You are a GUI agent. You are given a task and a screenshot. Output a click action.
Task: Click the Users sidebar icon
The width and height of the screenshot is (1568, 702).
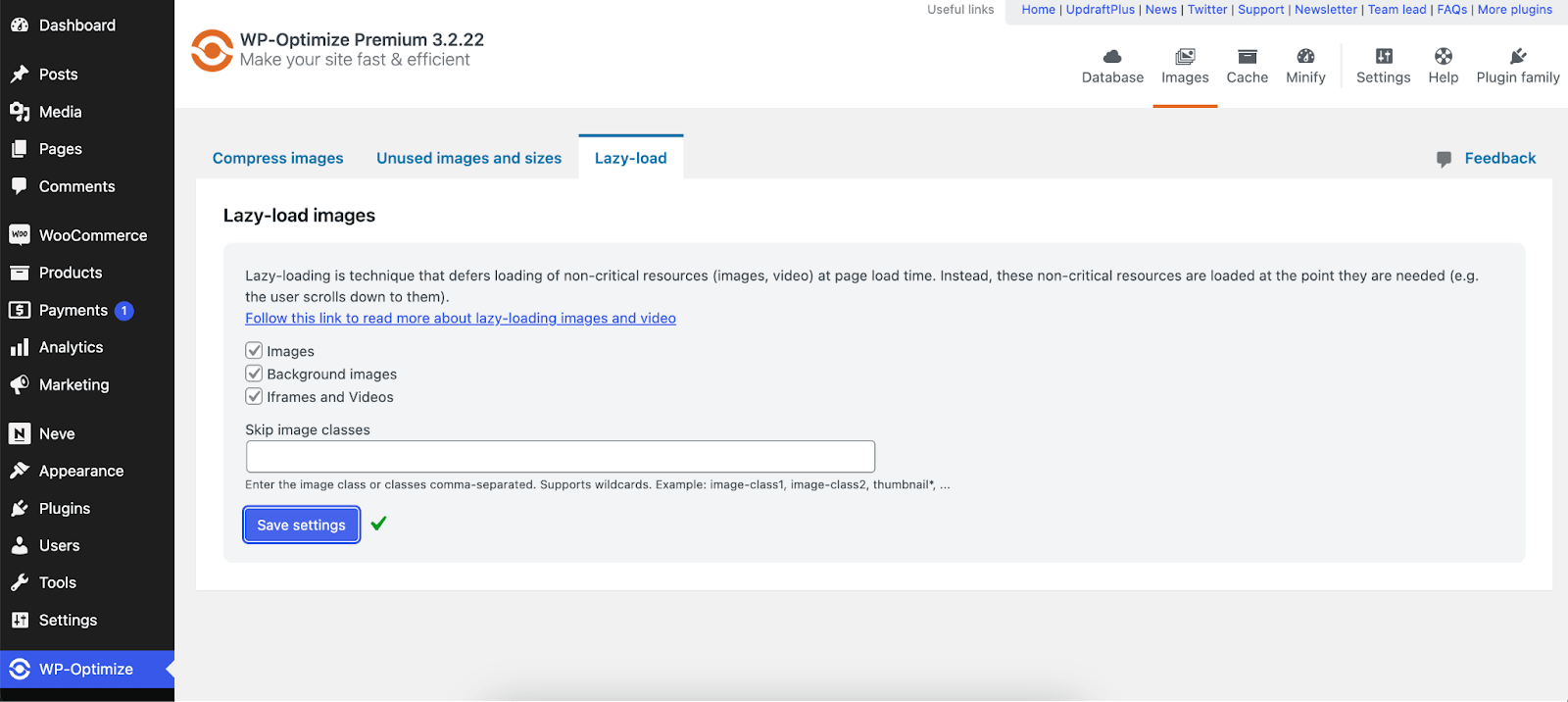click(20, 545)
